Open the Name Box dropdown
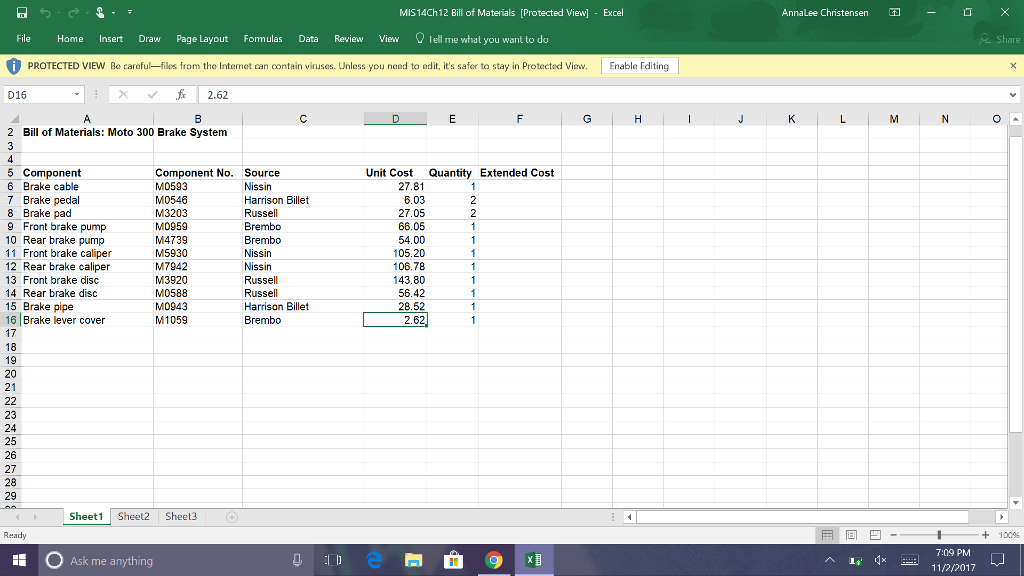Screen dimensions: 1024x576 pos(77,95)
